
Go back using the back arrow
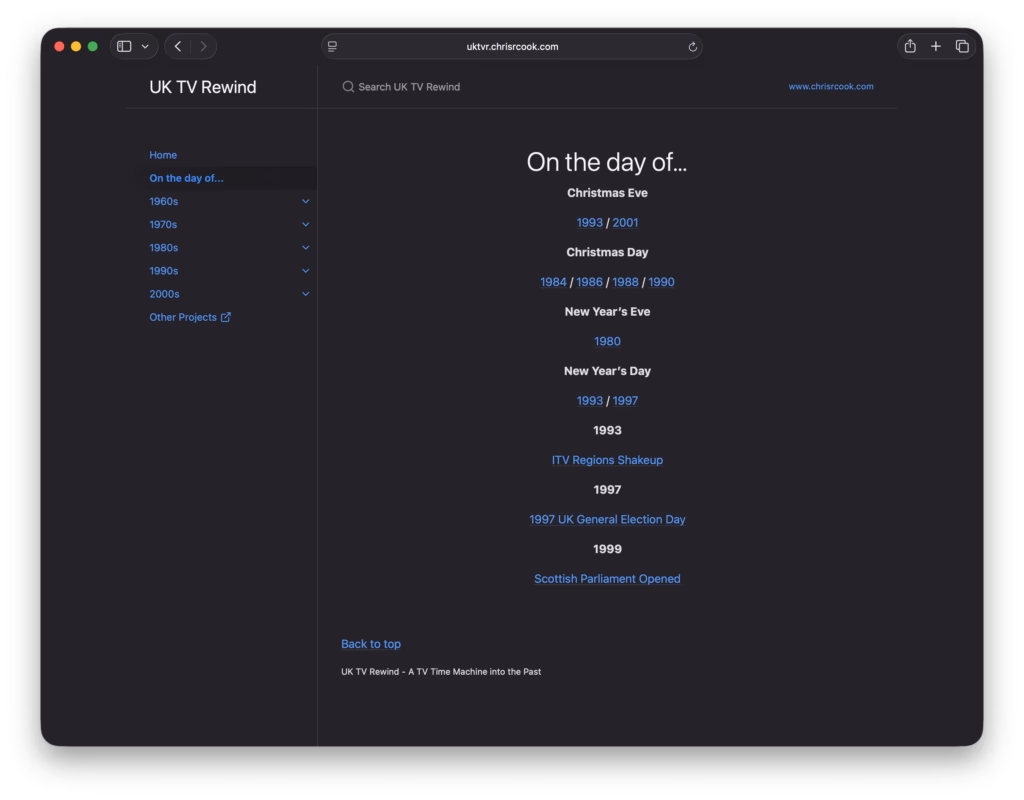pos(178,46)
